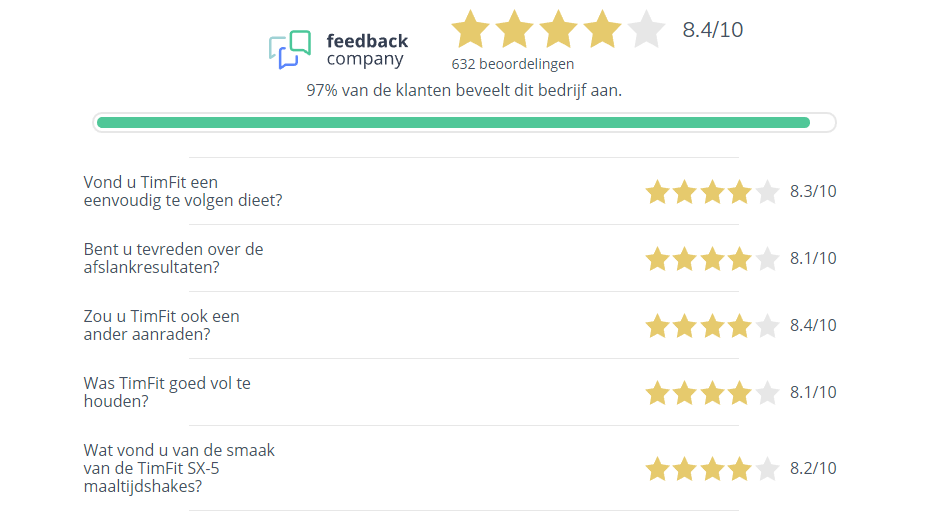Click fourth star in smaak maaltijdshakes row
Image resolution: width=930 pixels, height=519 pixels.
740,469
